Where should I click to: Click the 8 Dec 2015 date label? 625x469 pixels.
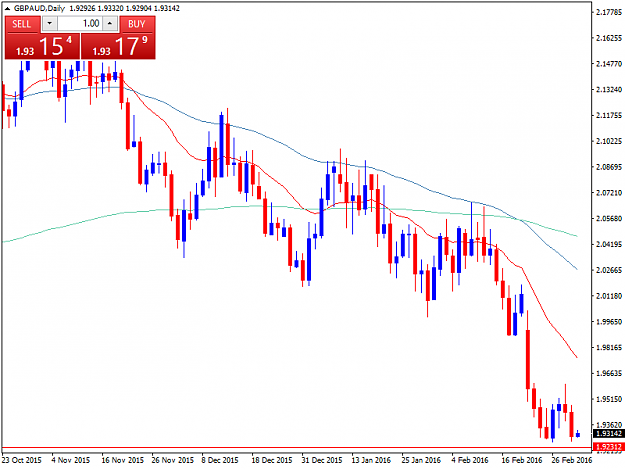[220, 460]
